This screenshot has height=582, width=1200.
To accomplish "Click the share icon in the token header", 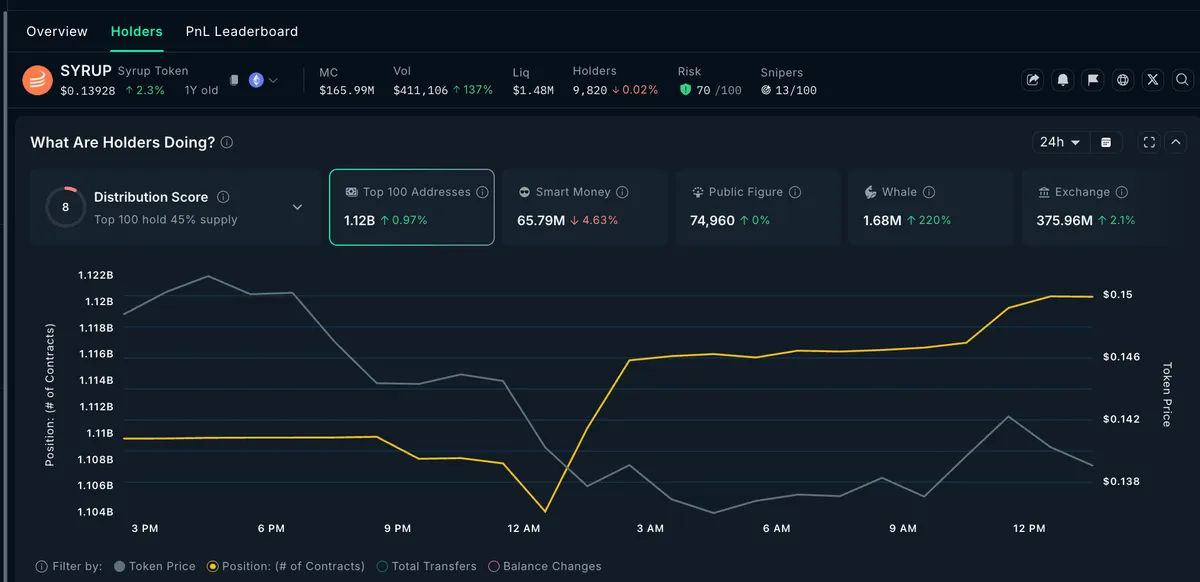I will [x=1033, y=80].
